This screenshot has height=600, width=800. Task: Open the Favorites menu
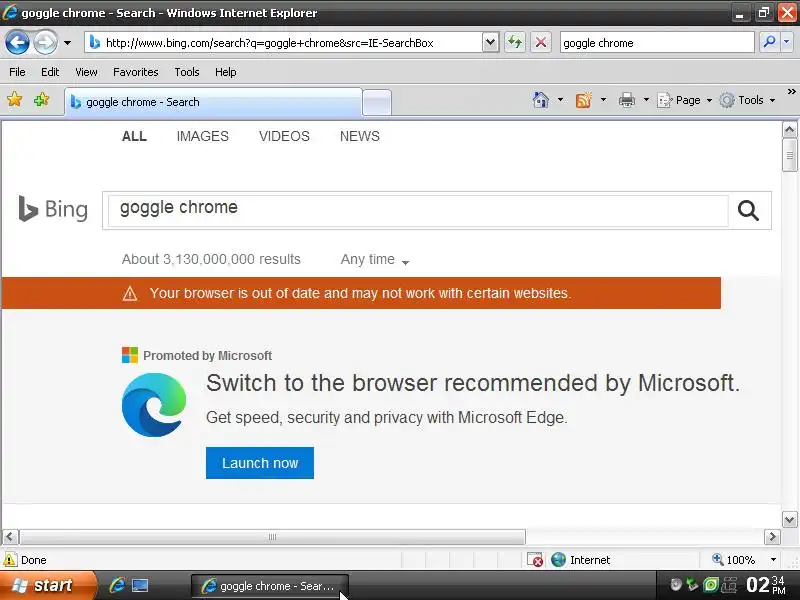[x=136, y=72]
